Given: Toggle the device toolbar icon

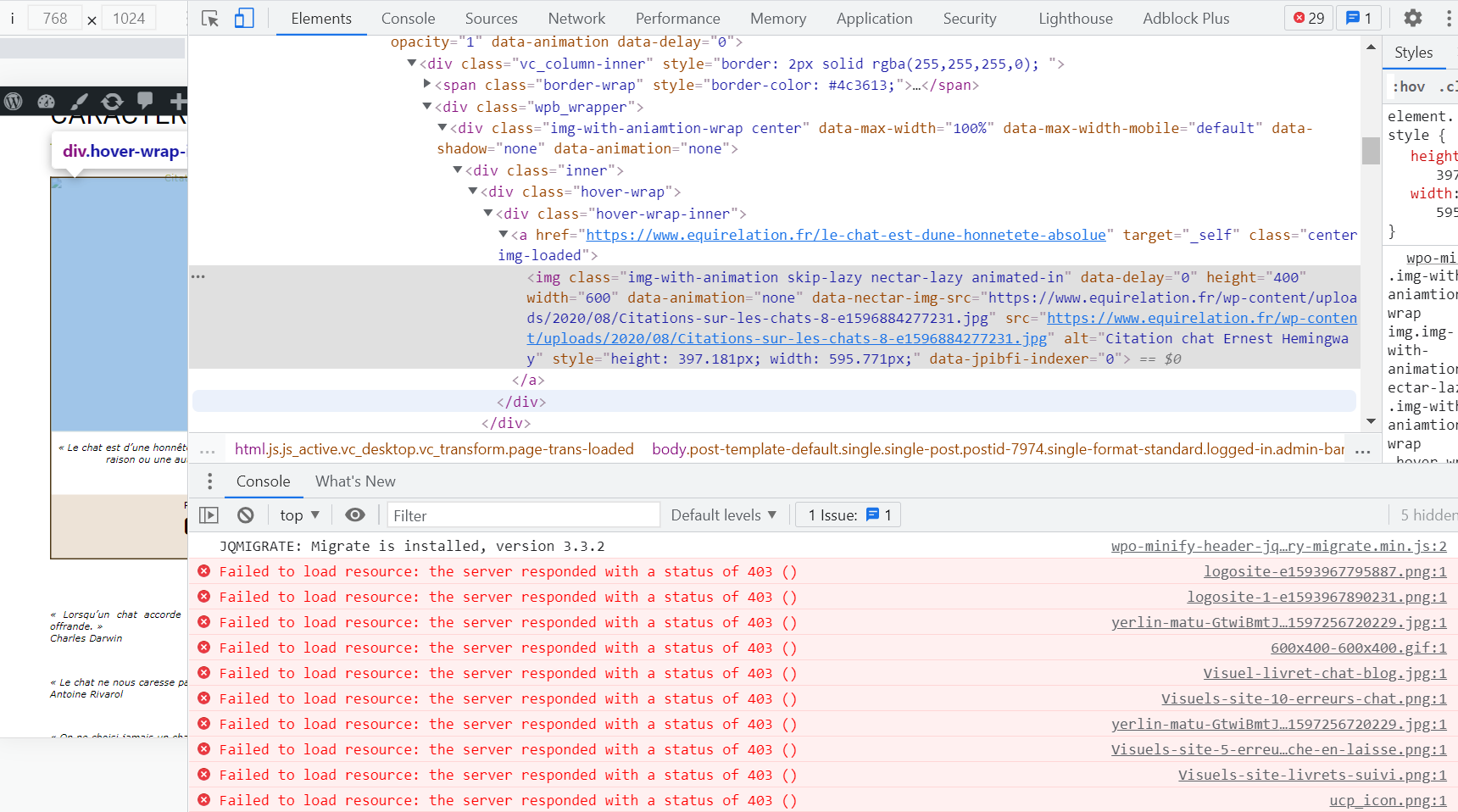Looking at the screenshot, I should point(244,19).
